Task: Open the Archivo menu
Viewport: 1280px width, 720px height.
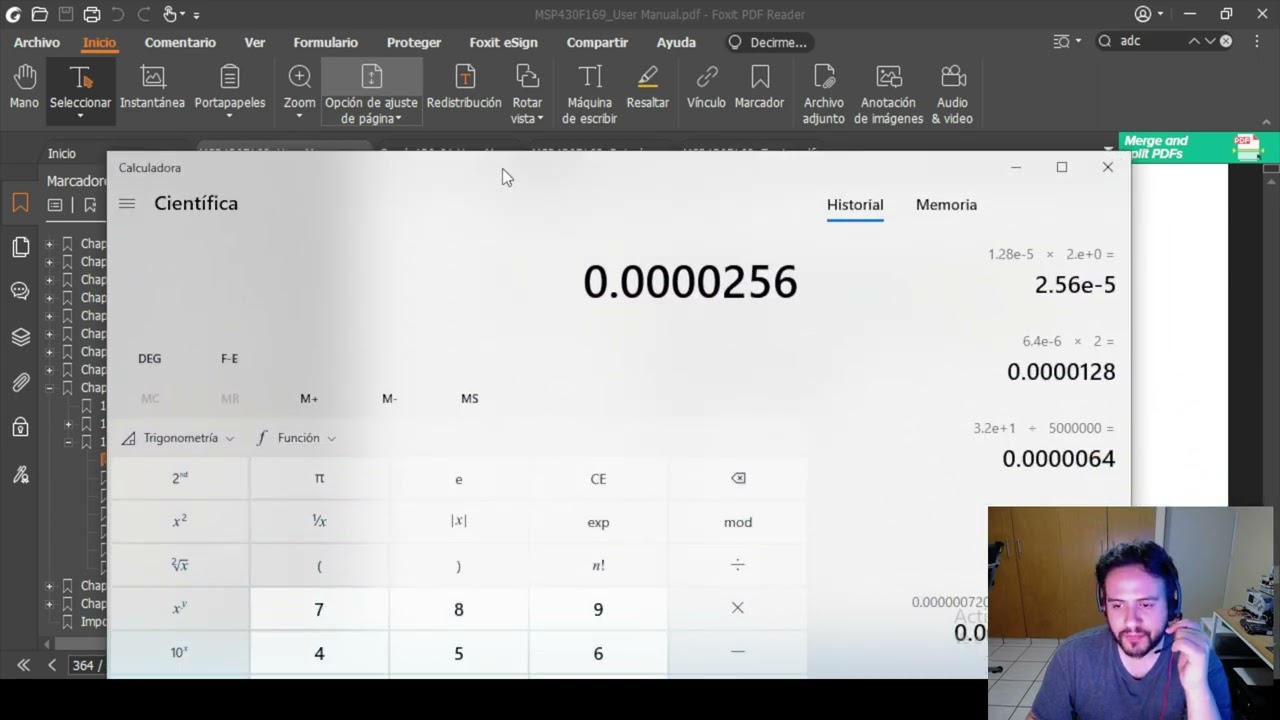Action: [x=37, y=42]
